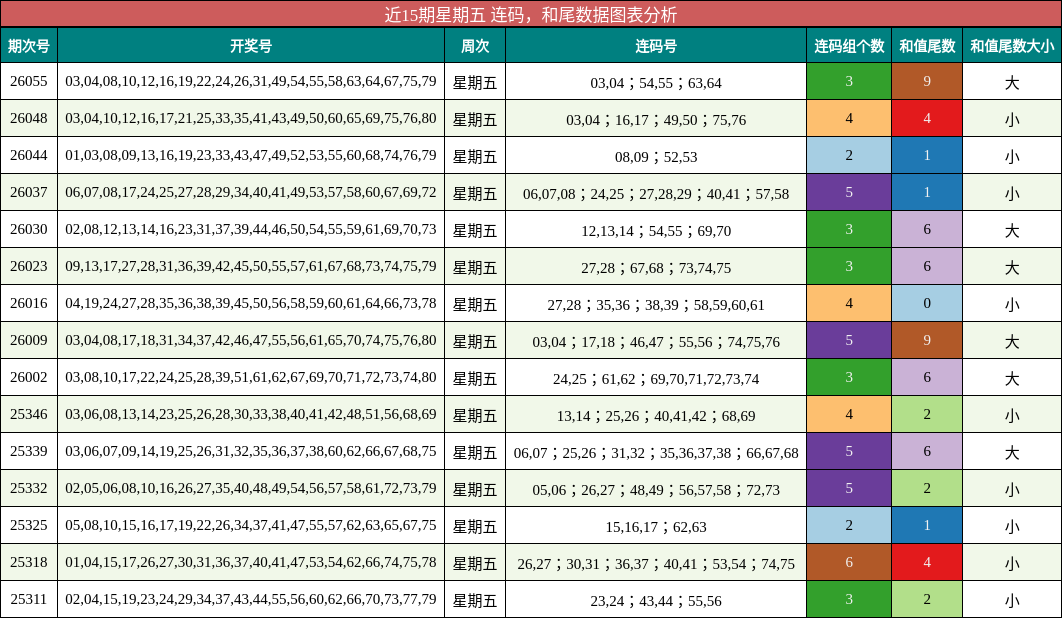Click the 和值尾数大小 column header
1062x618 pixels.
tap(1010, 45)
